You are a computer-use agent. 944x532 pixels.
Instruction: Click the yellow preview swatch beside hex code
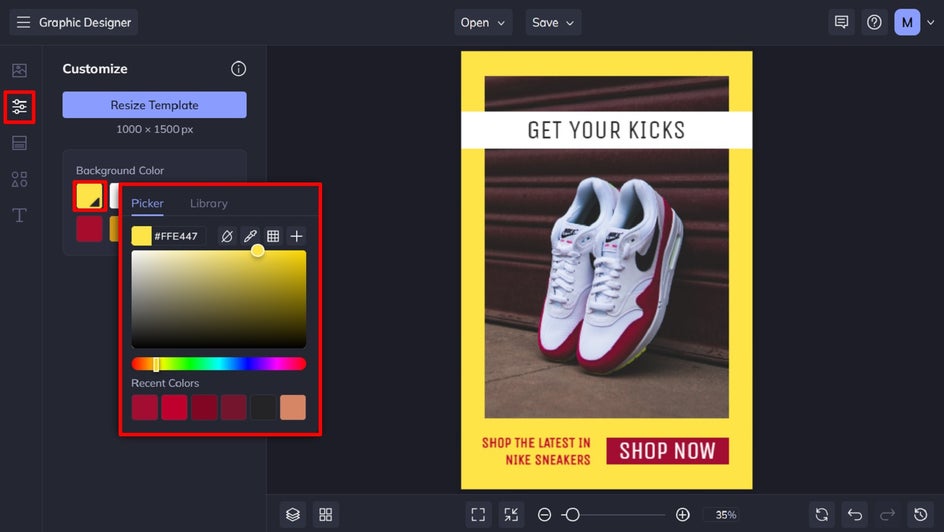pos(141,236)
